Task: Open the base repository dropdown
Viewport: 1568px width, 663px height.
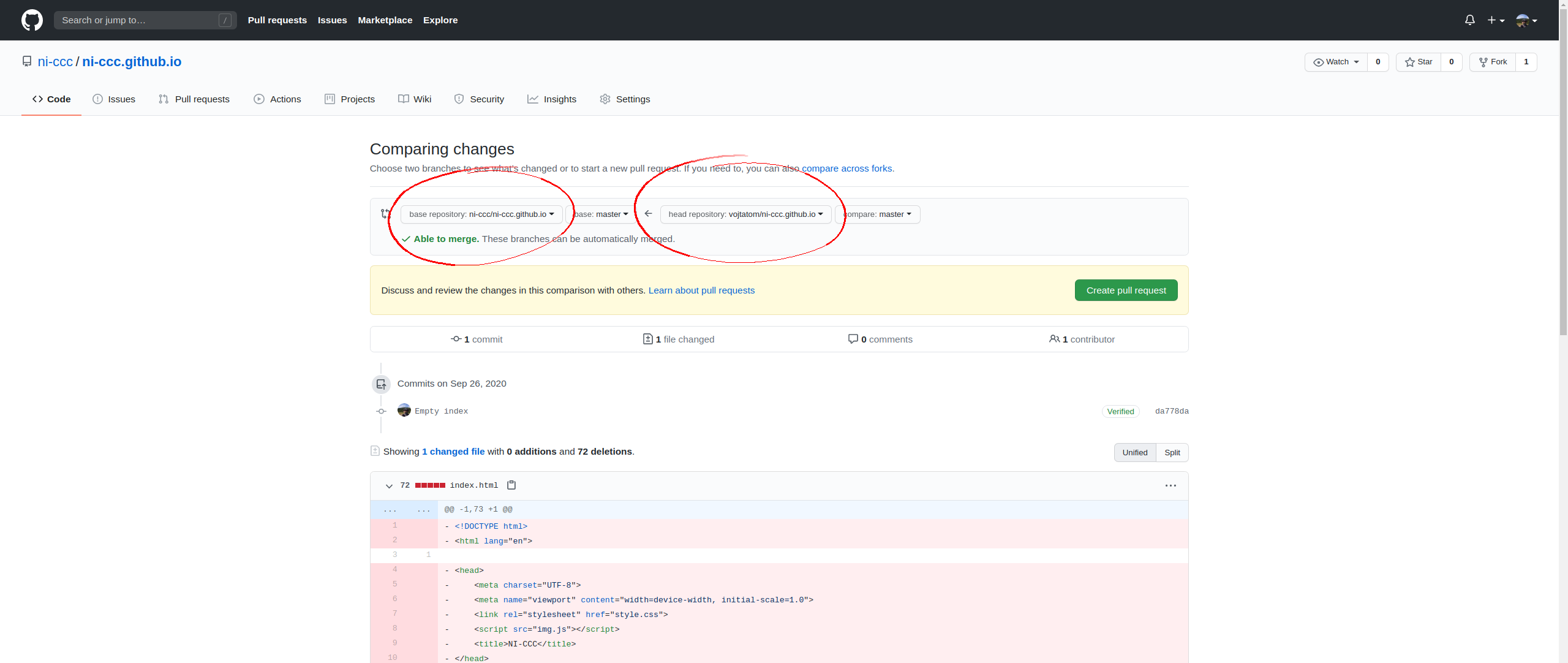Action: 481,214
